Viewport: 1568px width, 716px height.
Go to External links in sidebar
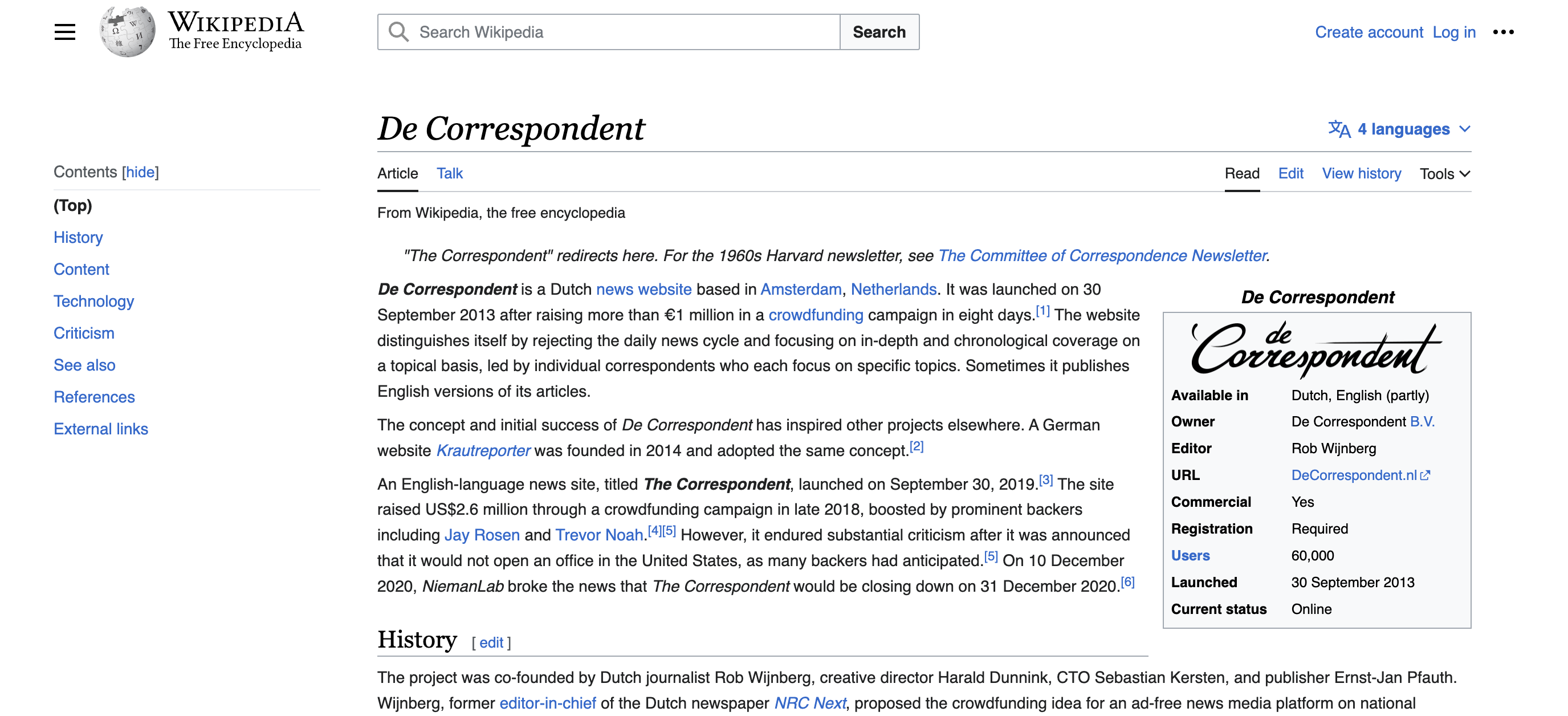pyautogui.click(x=100, y=429)
